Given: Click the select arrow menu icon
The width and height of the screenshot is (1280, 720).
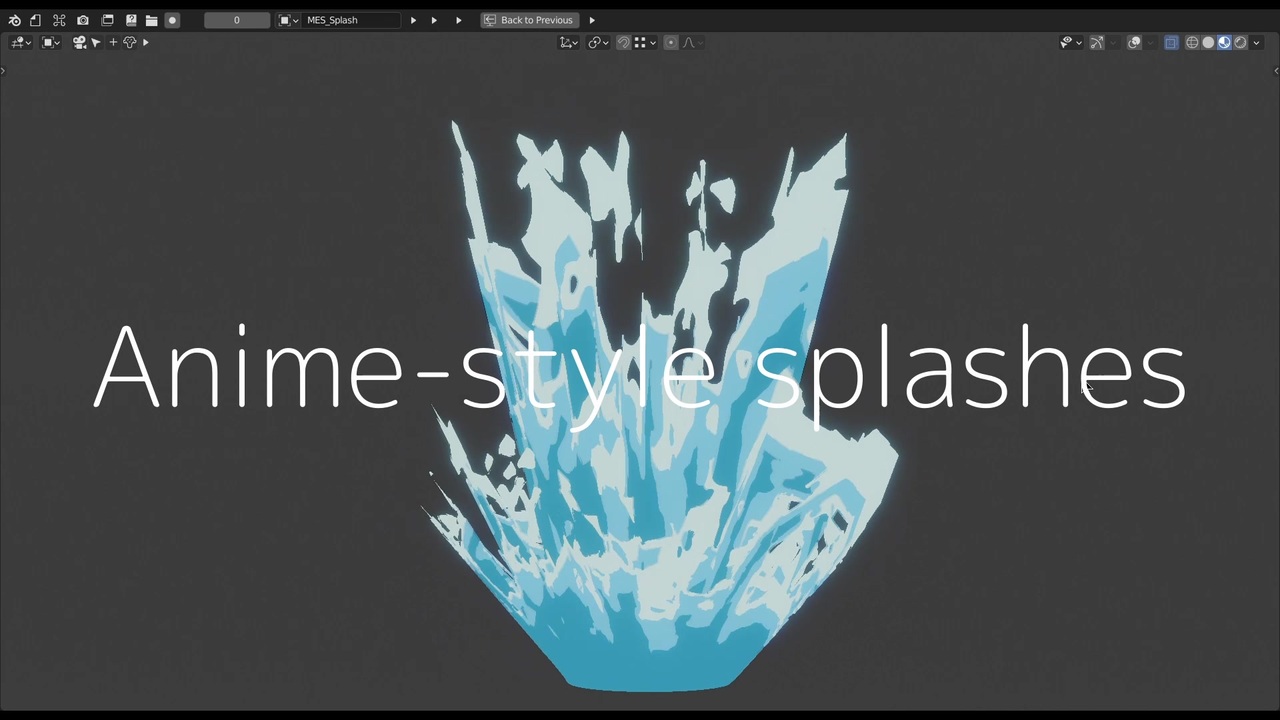Looking at the screenshot, I should (x=96, y=42).
